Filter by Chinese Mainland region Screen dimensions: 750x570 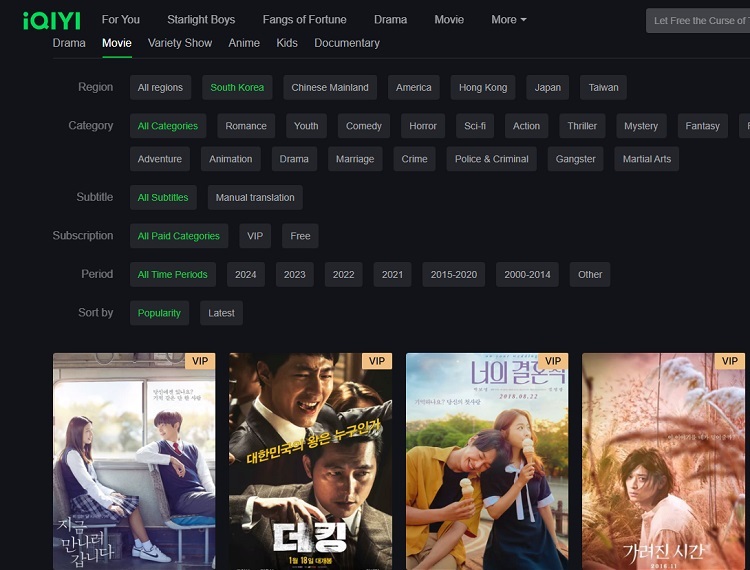tap(330, 88)
